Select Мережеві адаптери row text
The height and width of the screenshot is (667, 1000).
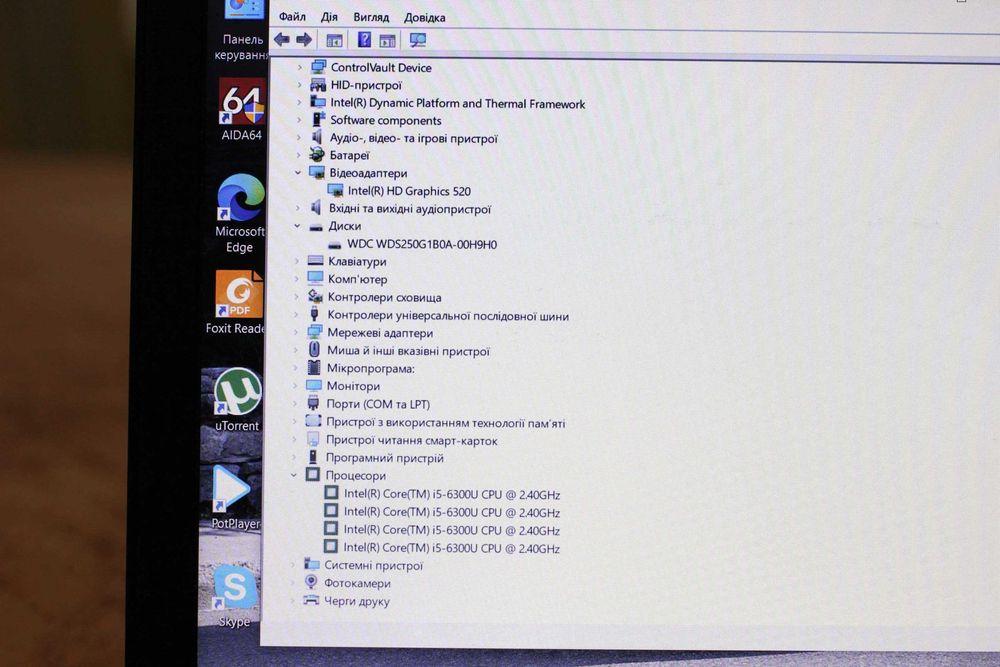(x=380, y=332)
